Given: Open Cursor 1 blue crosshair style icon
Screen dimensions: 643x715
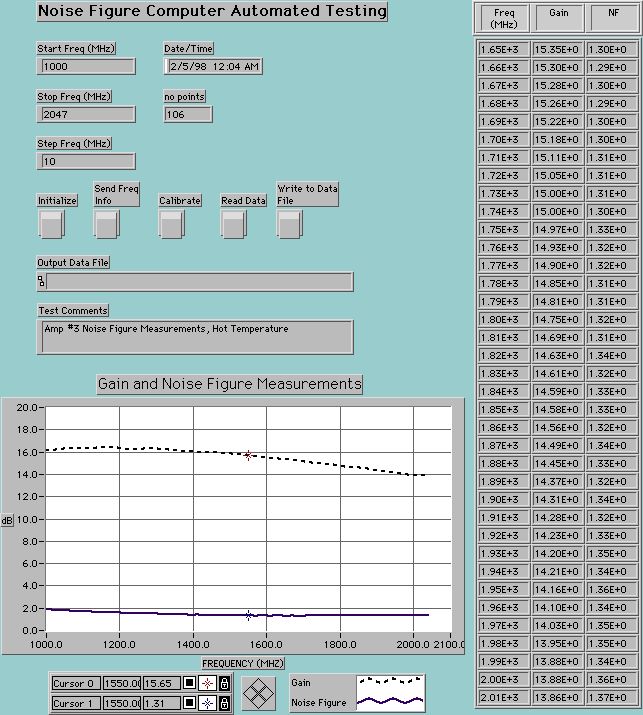Looking at the screenshot, I should click(x=207, y=703).
